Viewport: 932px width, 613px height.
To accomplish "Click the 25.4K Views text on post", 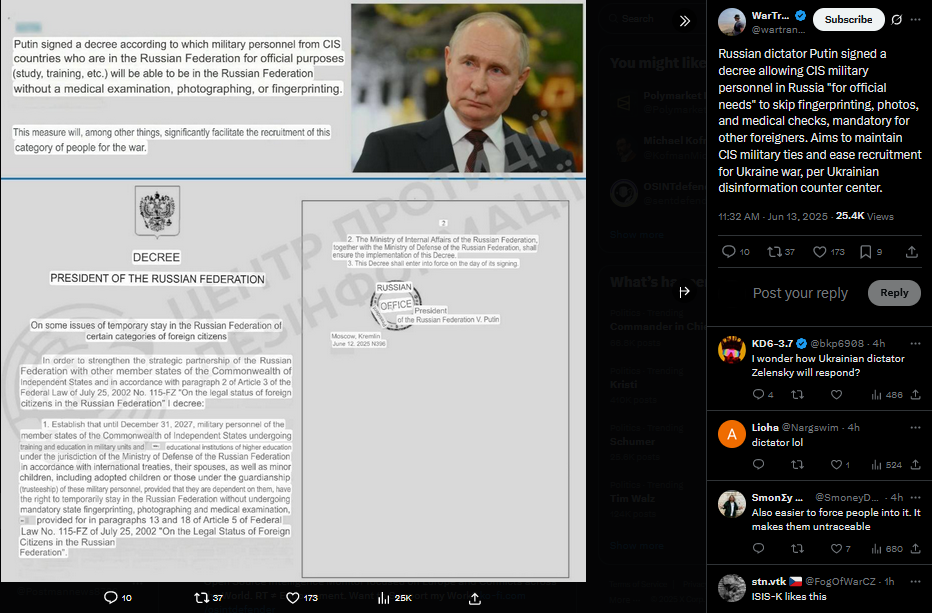I will pos(864,216).
